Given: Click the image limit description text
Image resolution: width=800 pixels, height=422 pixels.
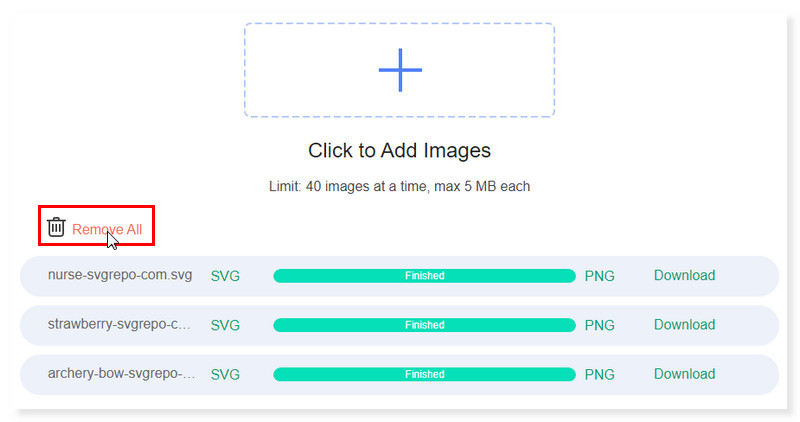Looking at the screenshot, I should [x=399, y=186].
